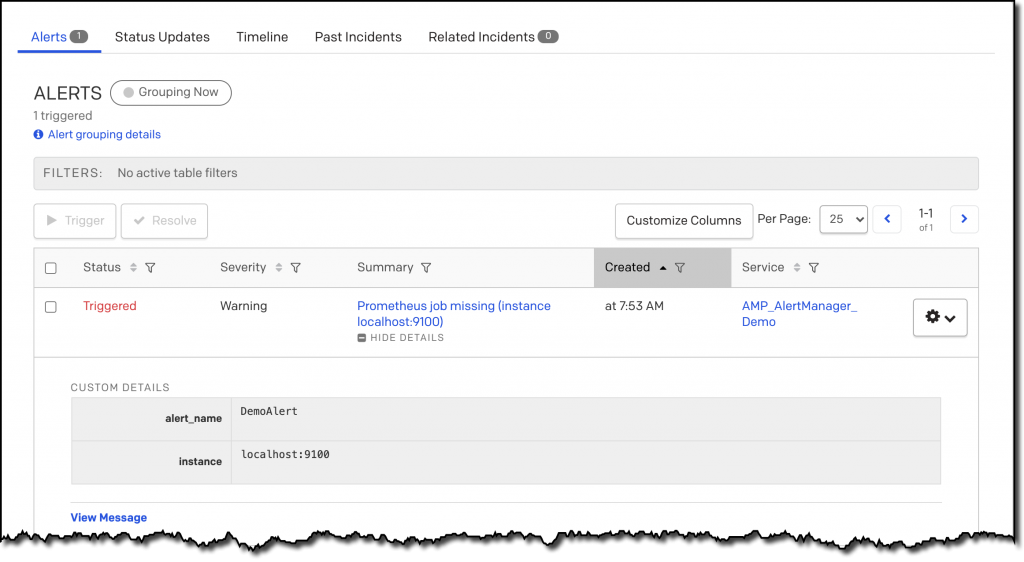Open Prometheus job missing alert link
The width and height of the screenshot is (1024, 562).
click(454, 314)
